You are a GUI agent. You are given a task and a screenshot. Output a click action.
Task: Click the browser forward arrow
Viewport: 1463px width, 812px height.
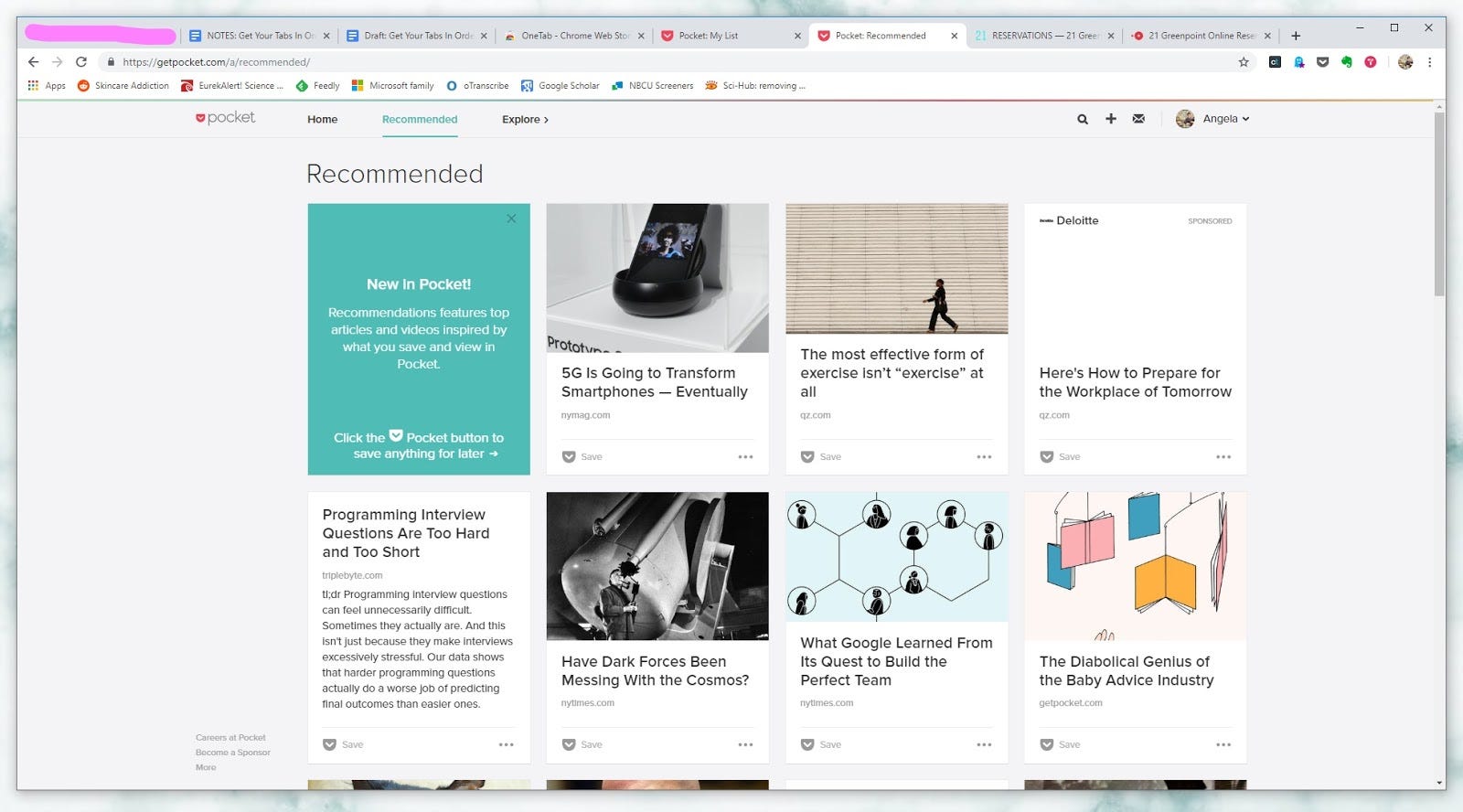tap(57, 62)
